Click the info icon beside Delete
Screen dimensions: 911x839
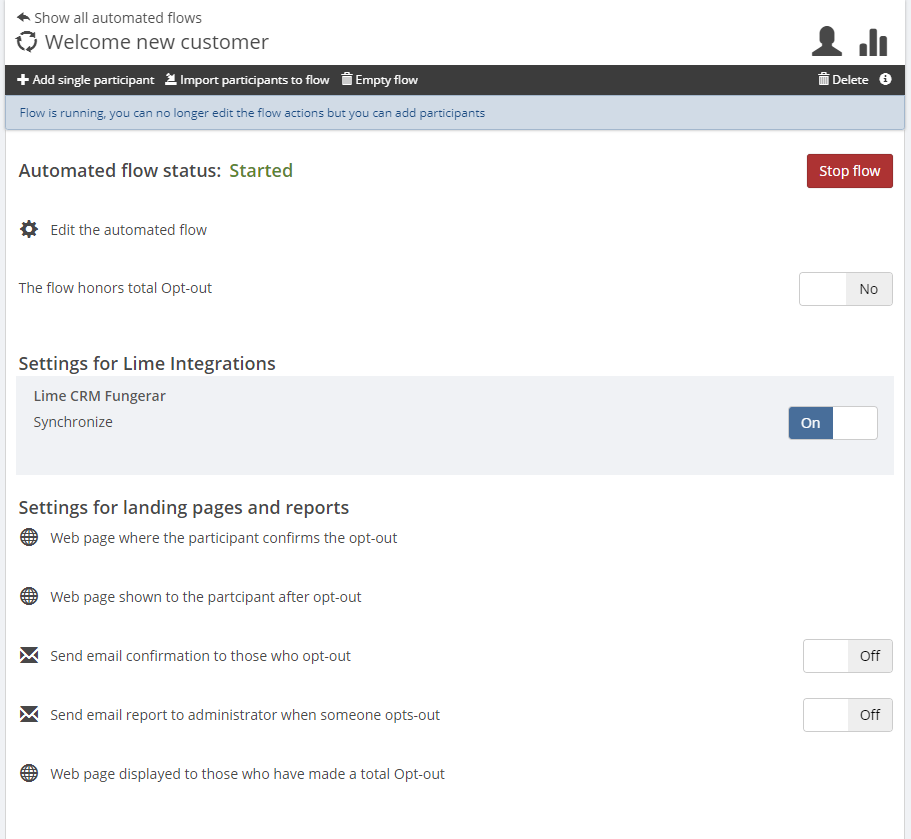coord(885,80)
